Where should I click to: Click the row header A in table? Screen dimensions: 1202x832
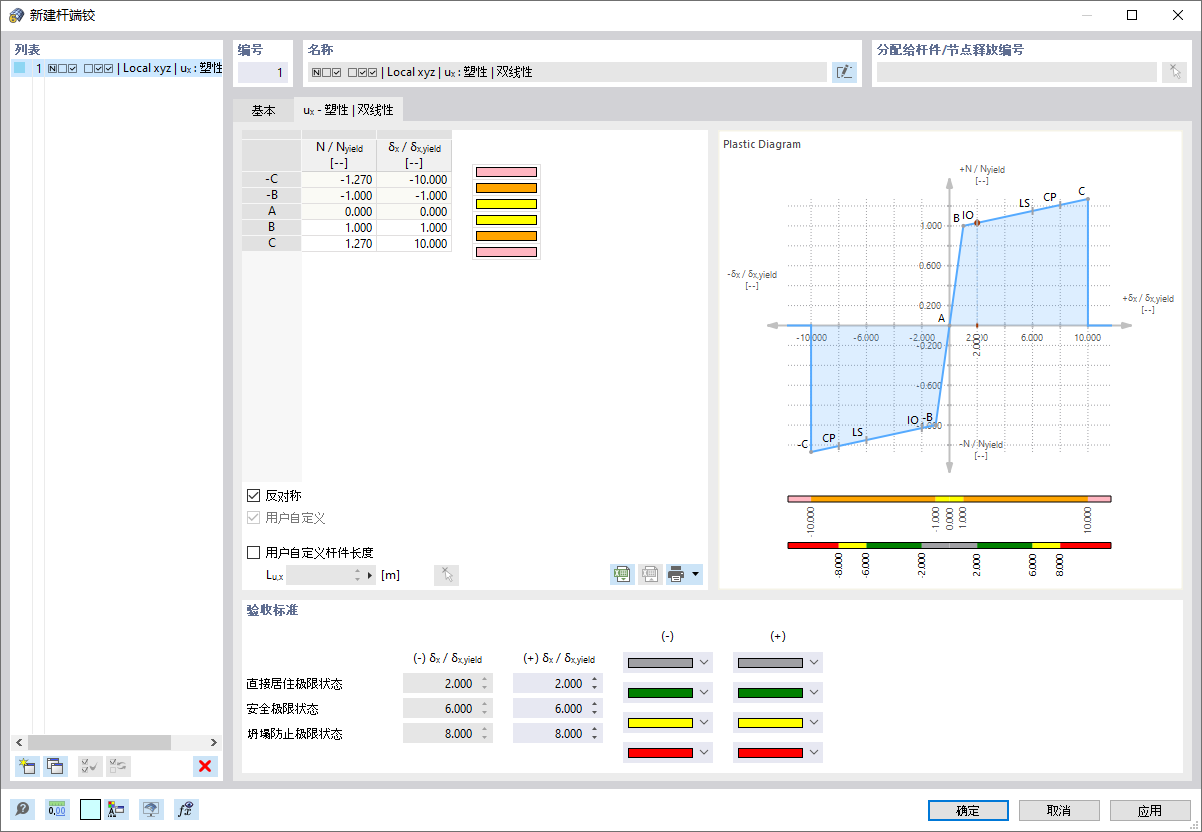[272, 211]
